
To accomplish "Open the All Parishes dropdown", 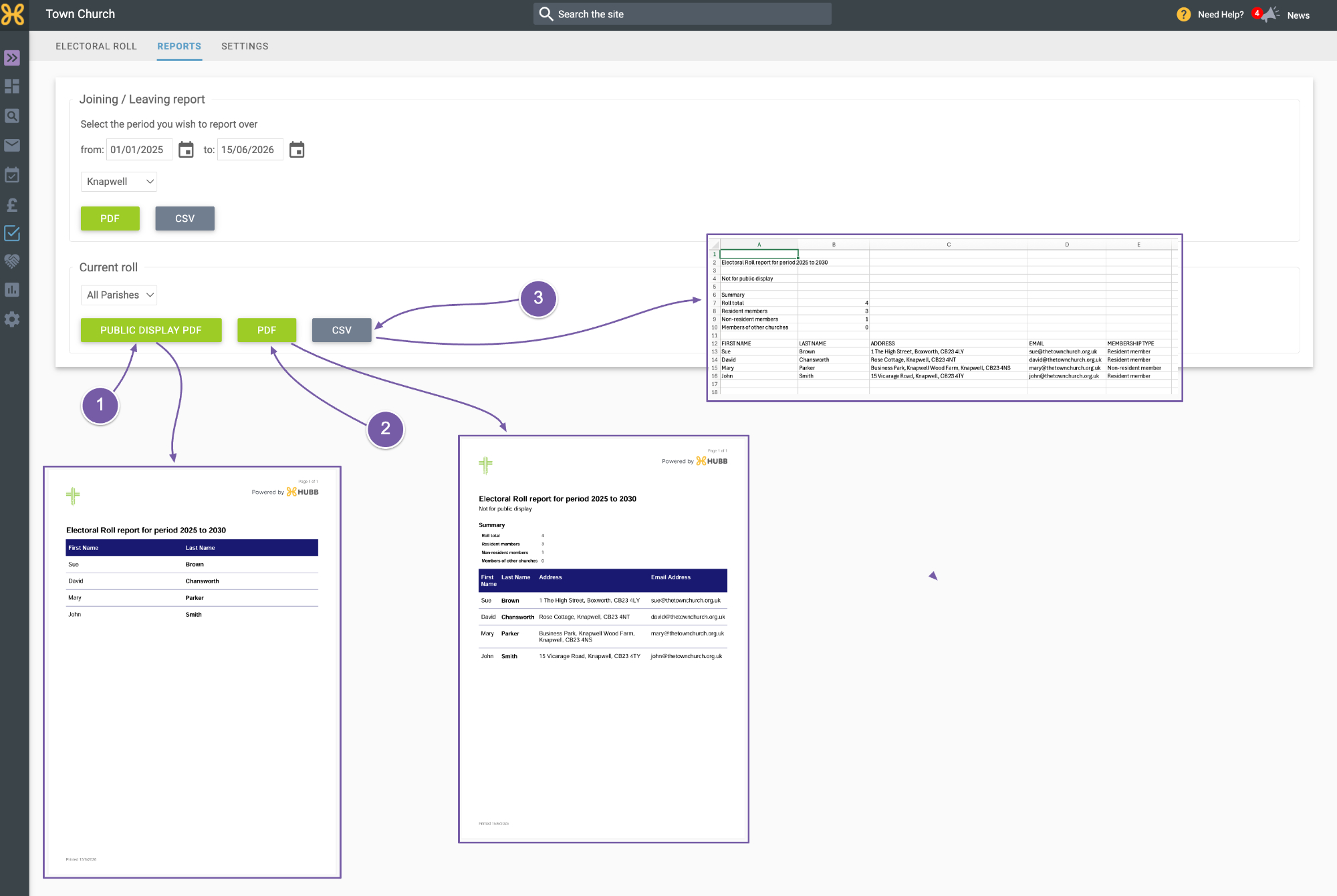I will 119,295.
